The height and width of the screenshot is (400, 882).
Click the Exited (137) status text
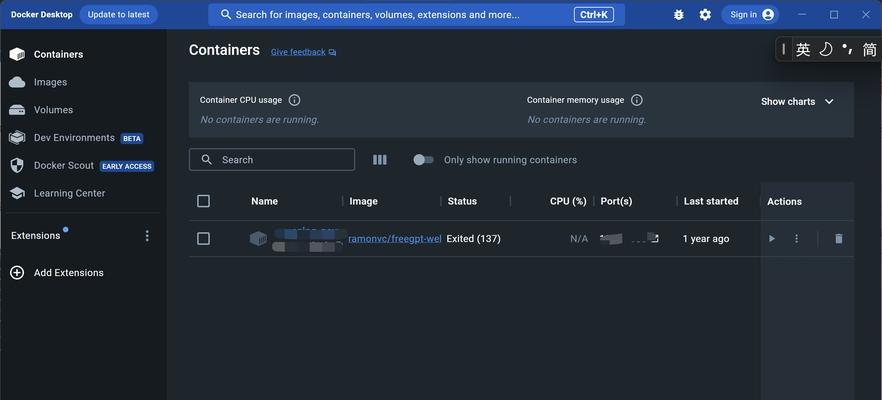tap(474, 239)
